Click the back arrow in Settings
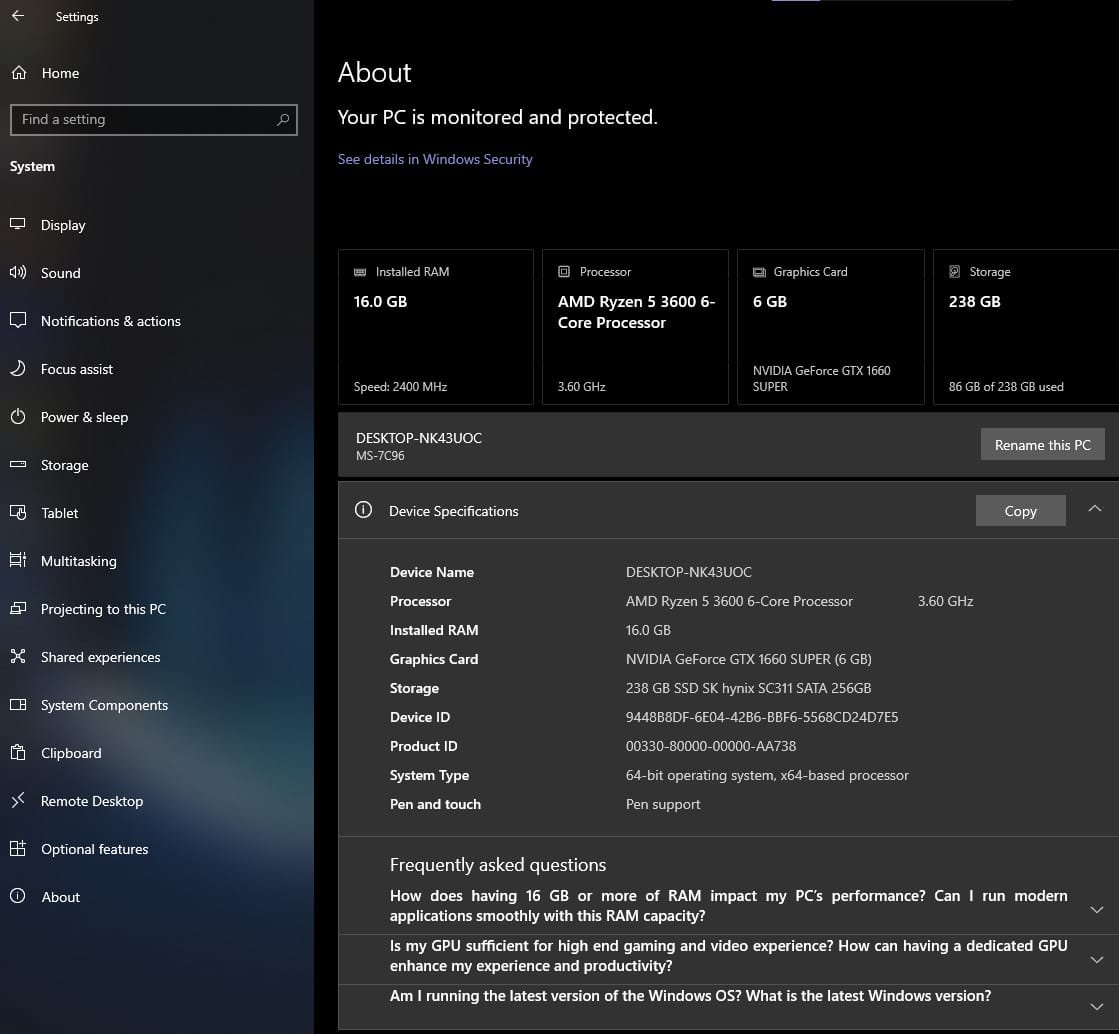This screenshot has height=1034, width=1119. [x=18, y=16]
